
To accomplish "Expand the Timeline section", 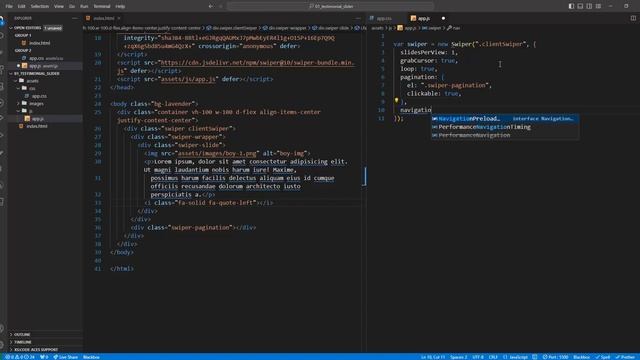I will [x=23, y=342].
